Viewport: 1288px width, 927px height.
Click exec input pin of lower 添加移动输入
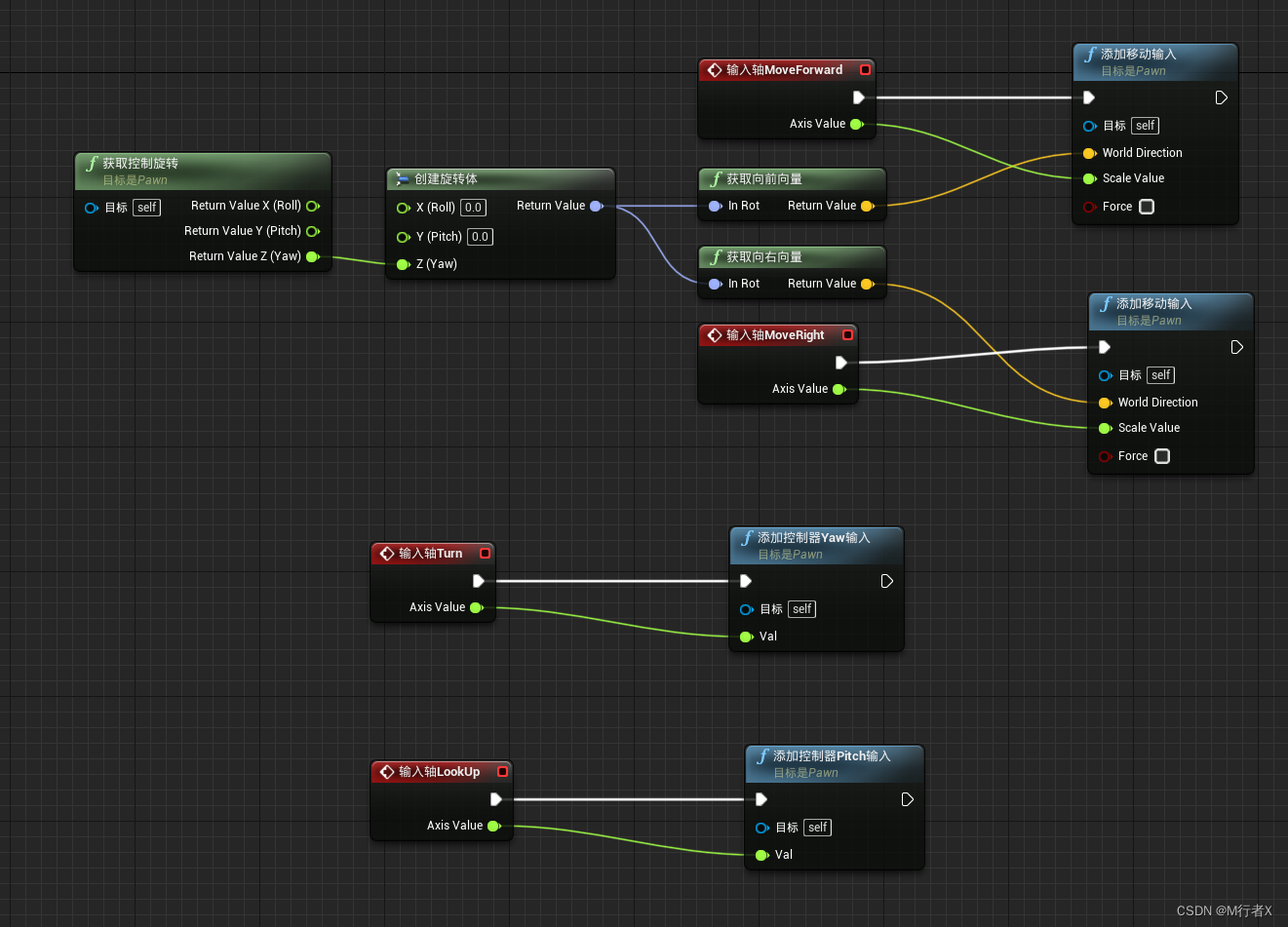(1105, 347)
